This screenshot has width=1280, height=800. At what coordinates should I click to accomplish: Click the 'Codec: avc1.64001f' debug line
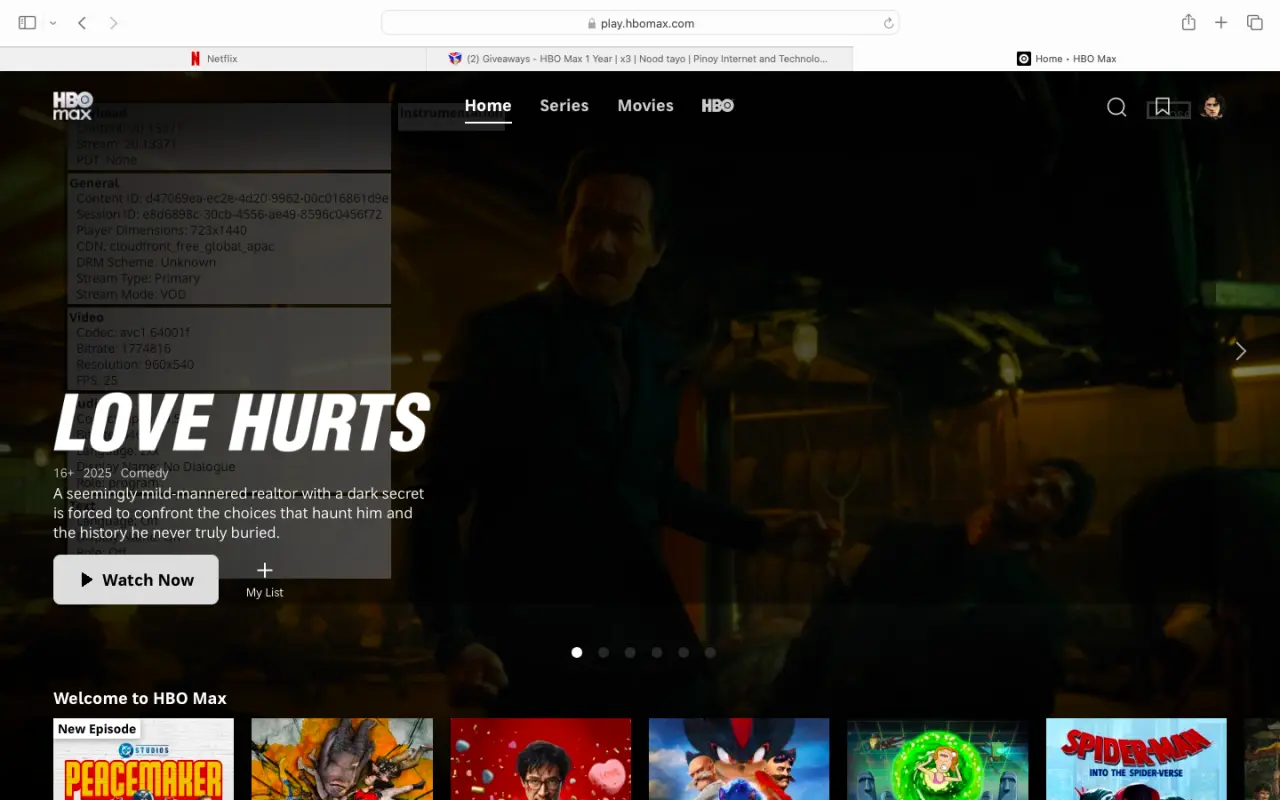click(x=133, y=333)
